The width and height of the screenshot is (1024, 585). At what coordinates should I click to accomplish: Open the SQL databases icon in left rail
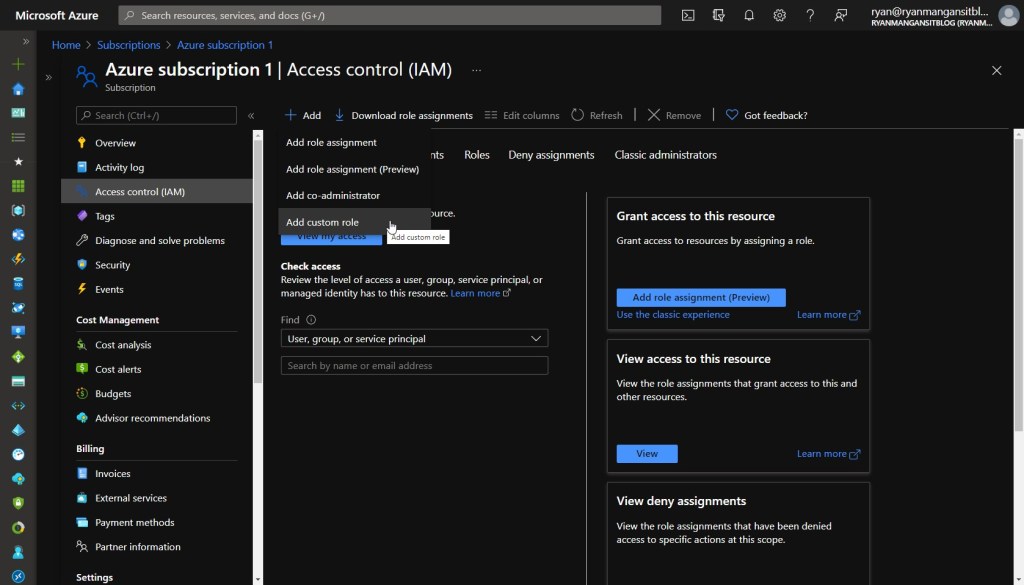pyautogui.click(x=18, y=283)
